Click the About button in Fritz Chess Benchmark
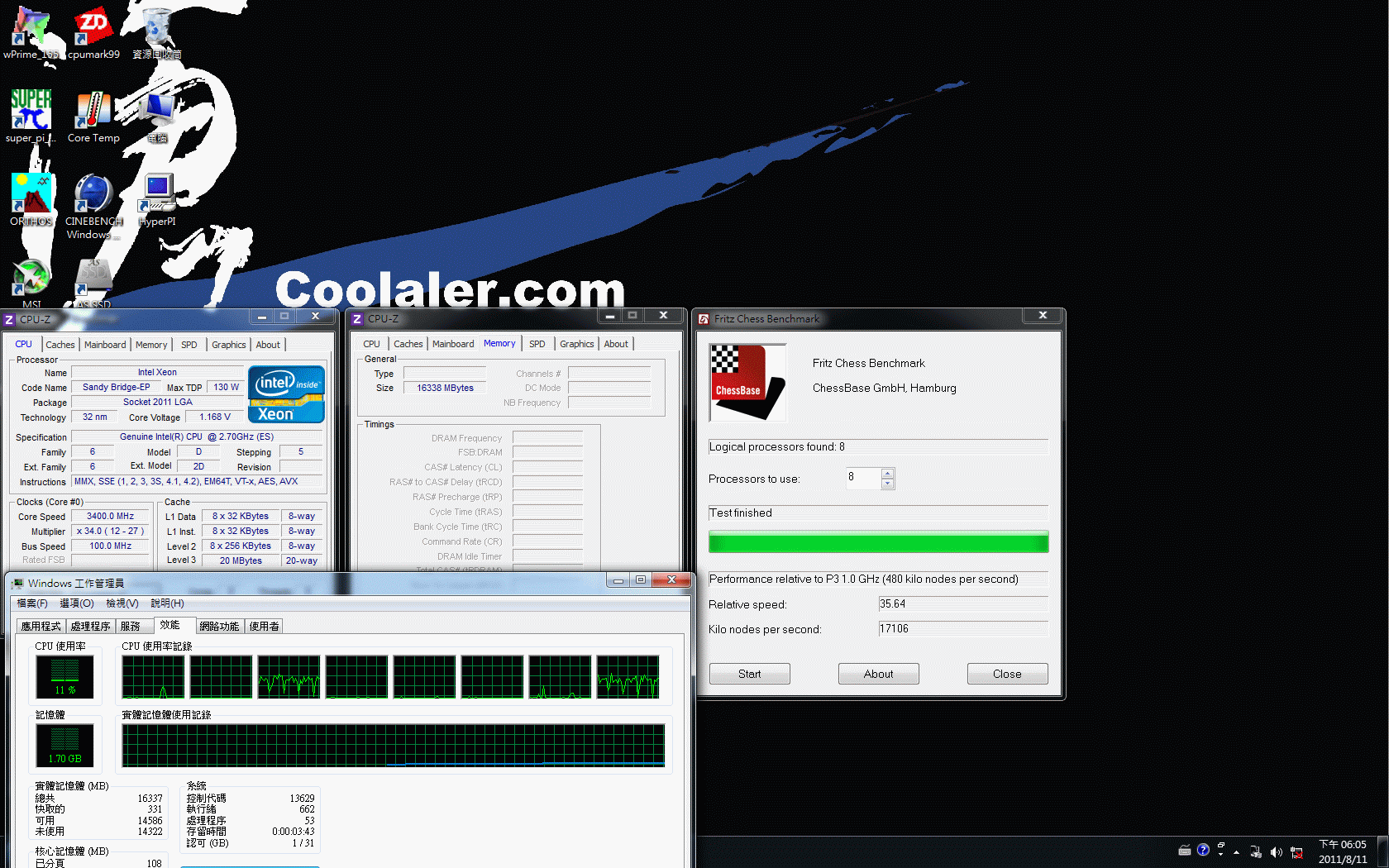 pyautogui.click(x=879, y=674)
